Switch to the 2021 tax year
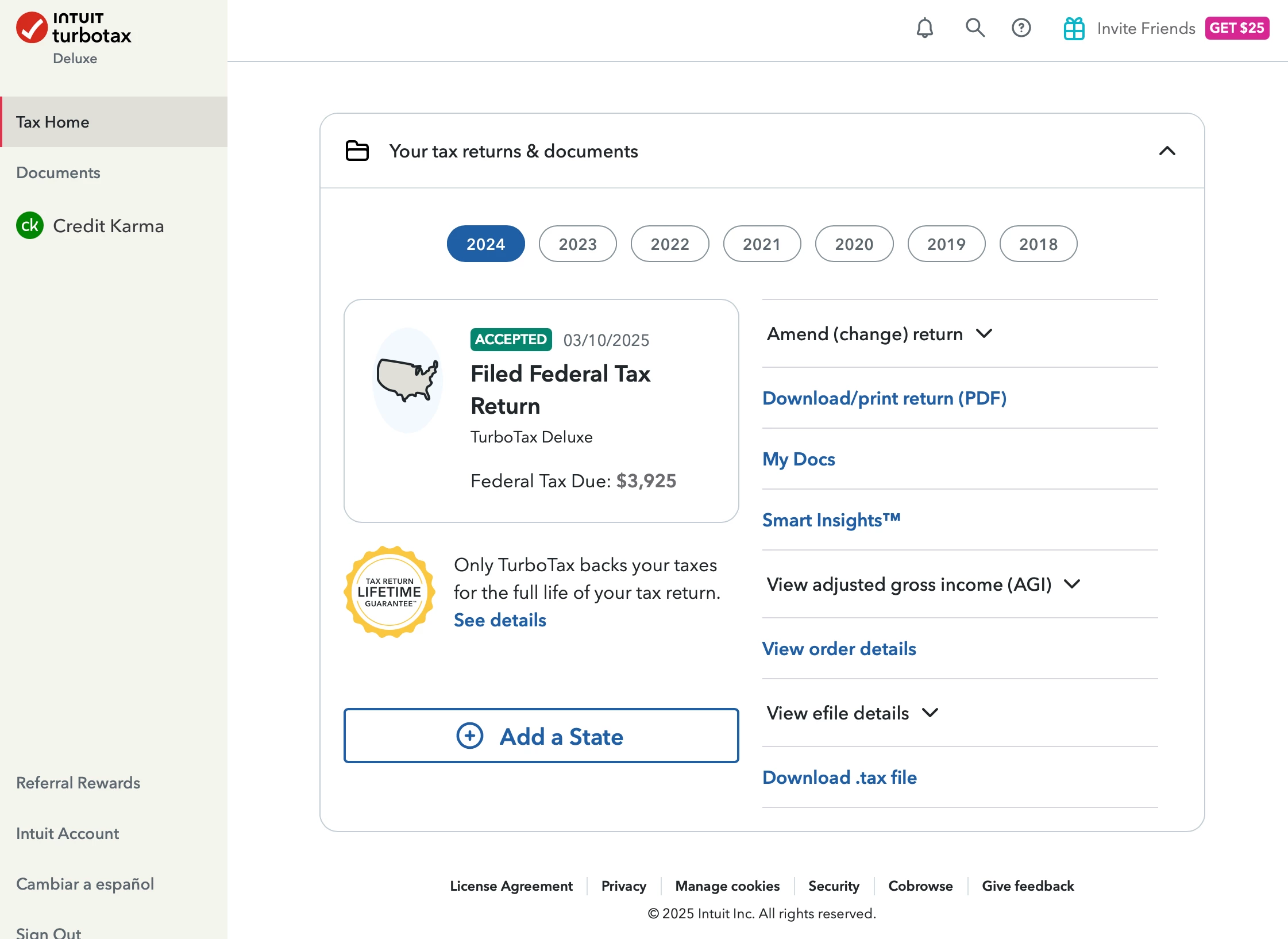This screenshot has height=939, width=1288. tap(761, 244)
